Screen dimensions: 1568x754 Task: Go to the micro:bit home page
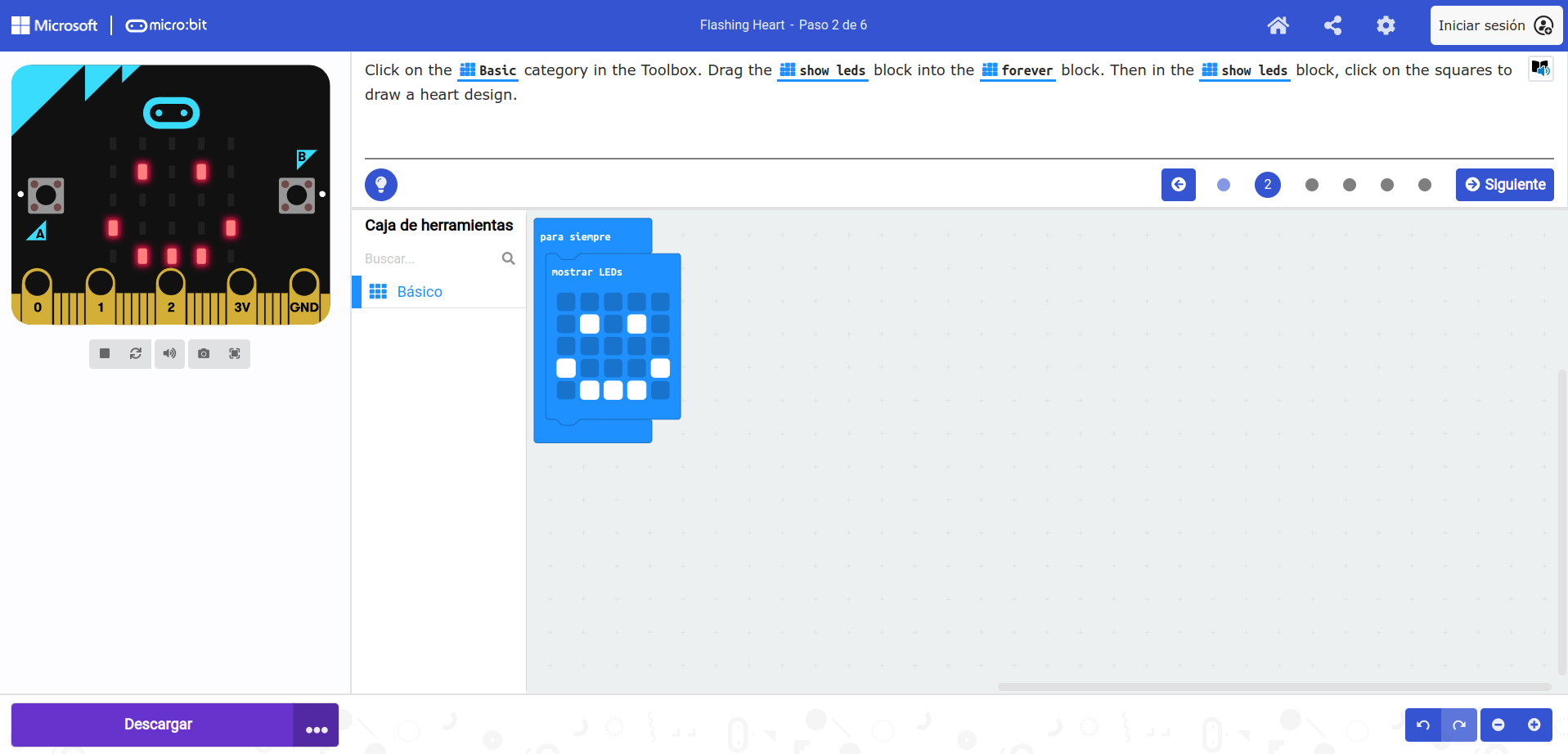[1278, 25]
